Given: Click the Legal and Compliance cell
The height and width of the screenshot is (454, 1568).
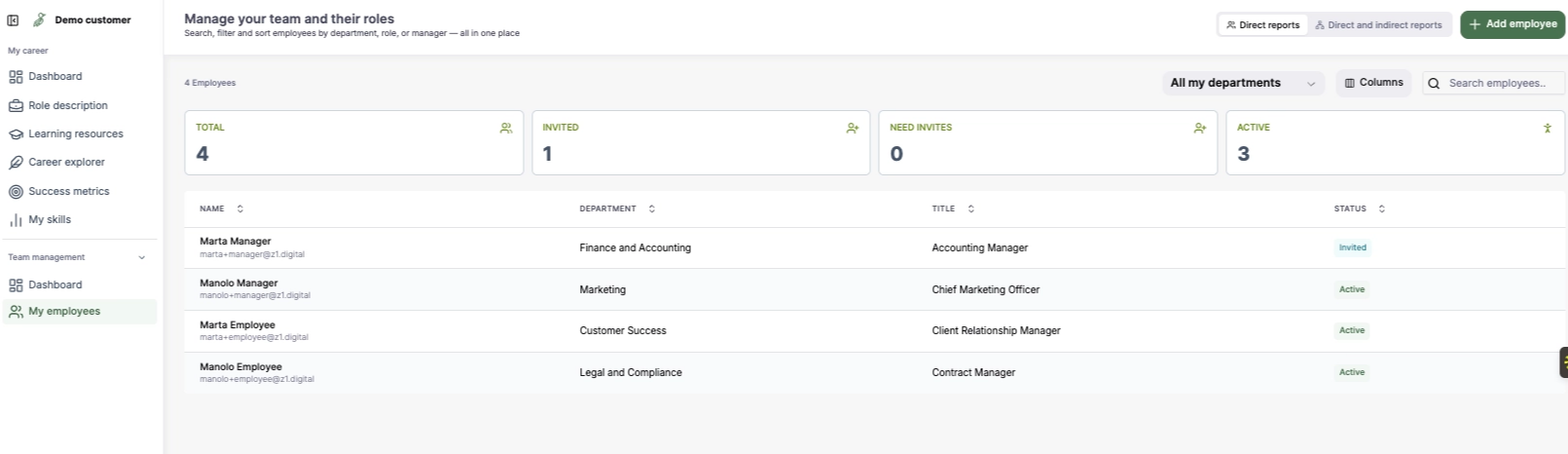Looking at the screenshot, I should click(x=631, y=372).
